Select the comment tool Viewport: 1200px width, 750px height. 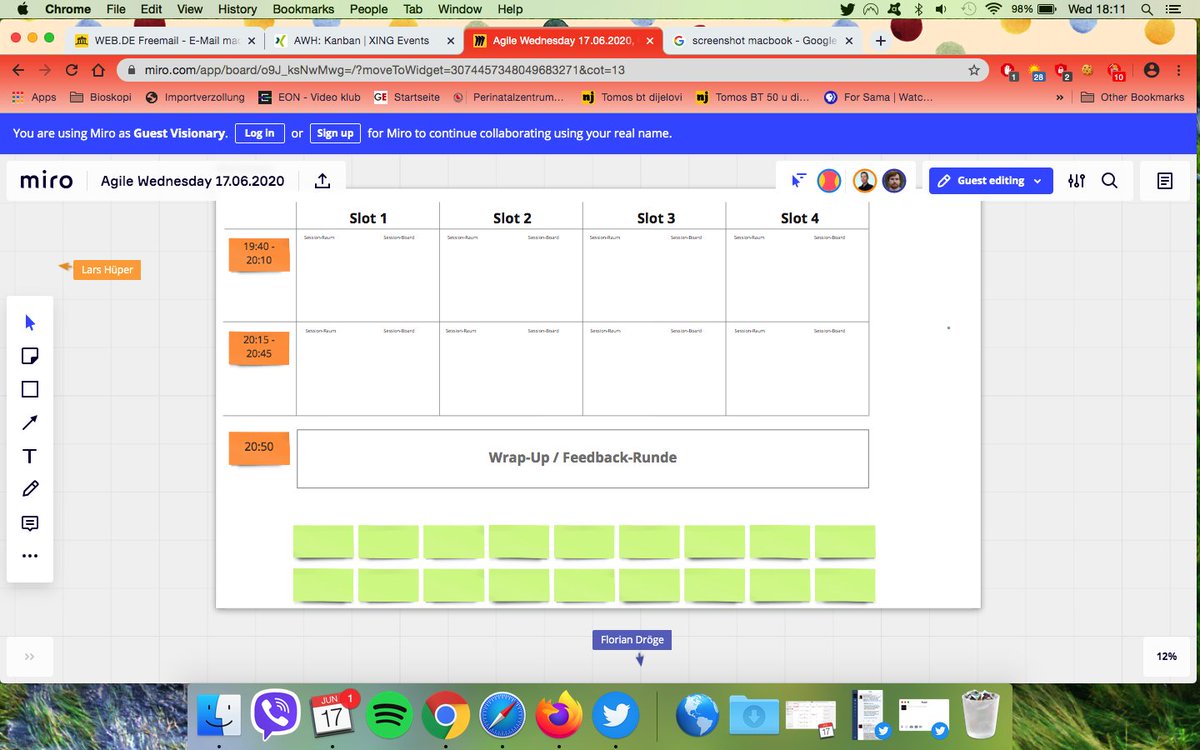30,523
